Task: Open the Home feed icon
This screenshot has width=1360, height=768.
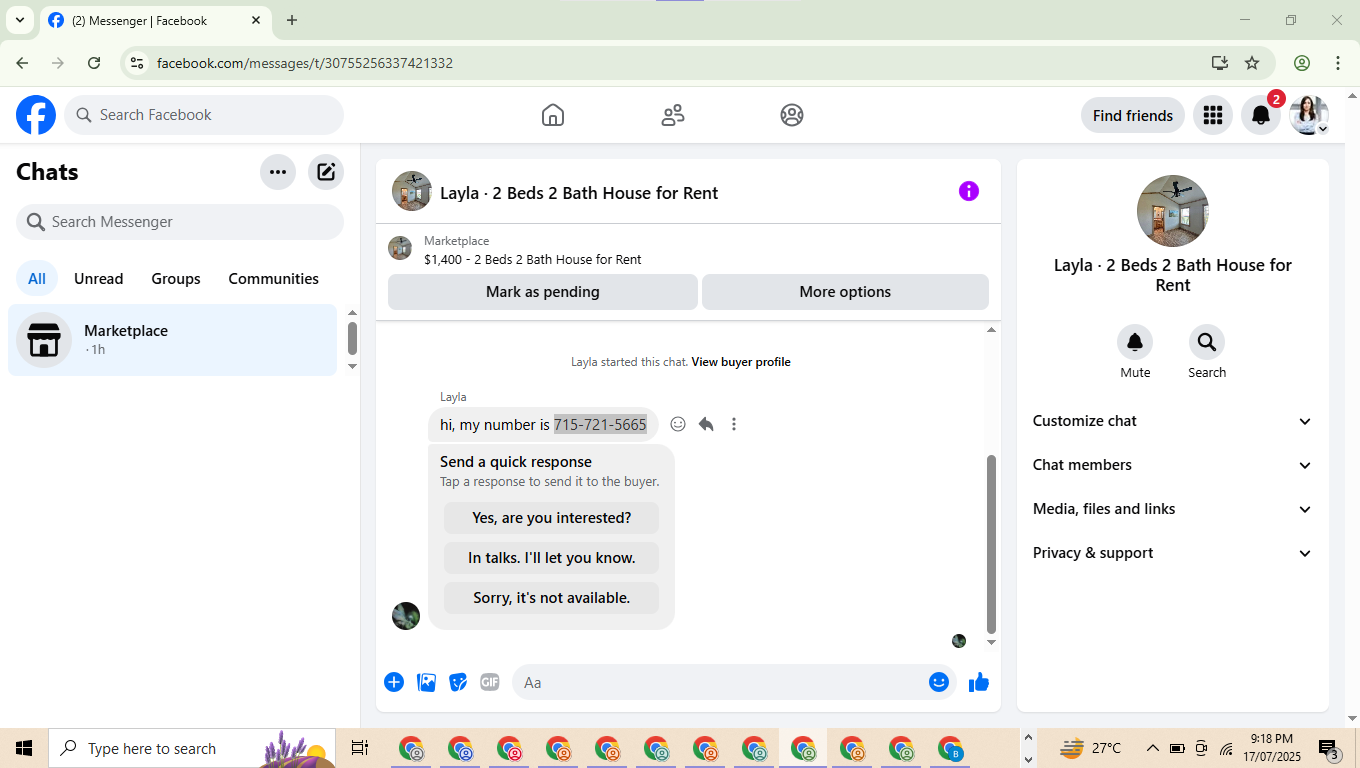Action: (553, 115)
